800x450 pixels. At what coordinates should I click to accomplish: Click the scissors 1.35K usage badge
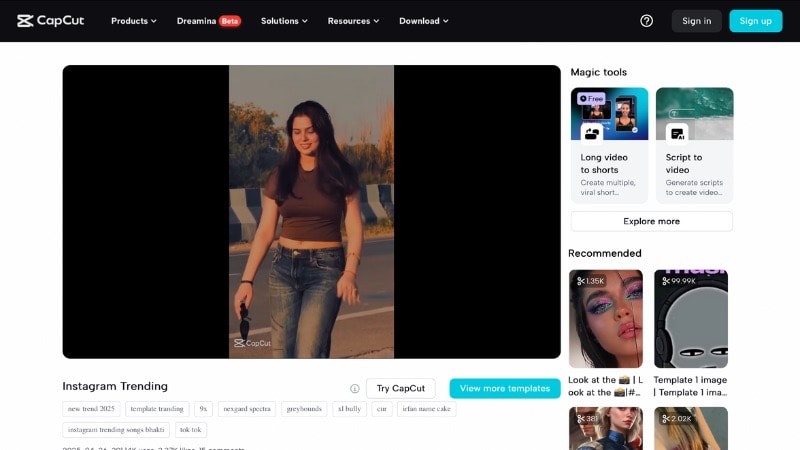(x=590, y=281)
